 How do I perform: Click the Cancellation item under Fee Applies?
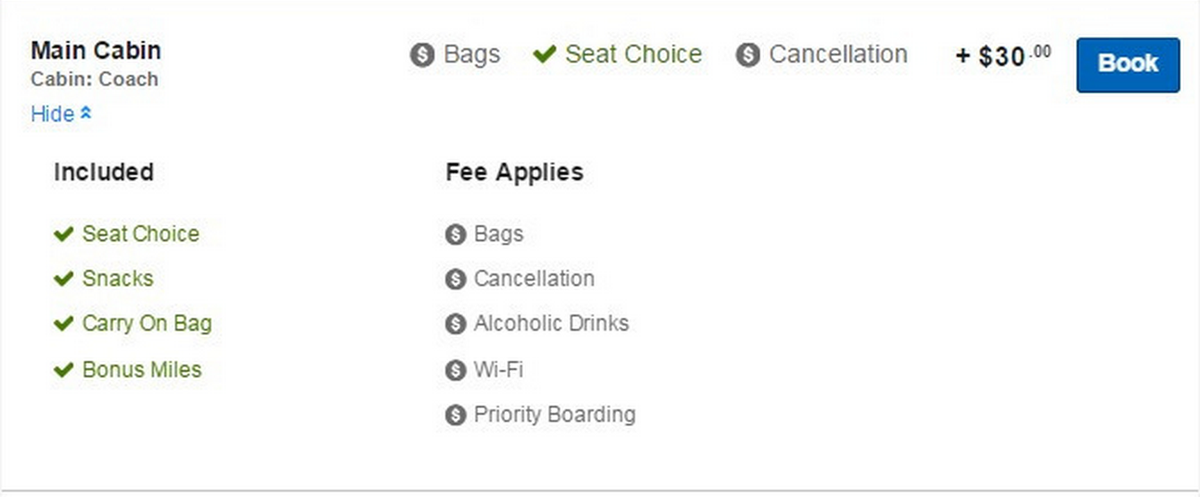[x=534, y=279]
